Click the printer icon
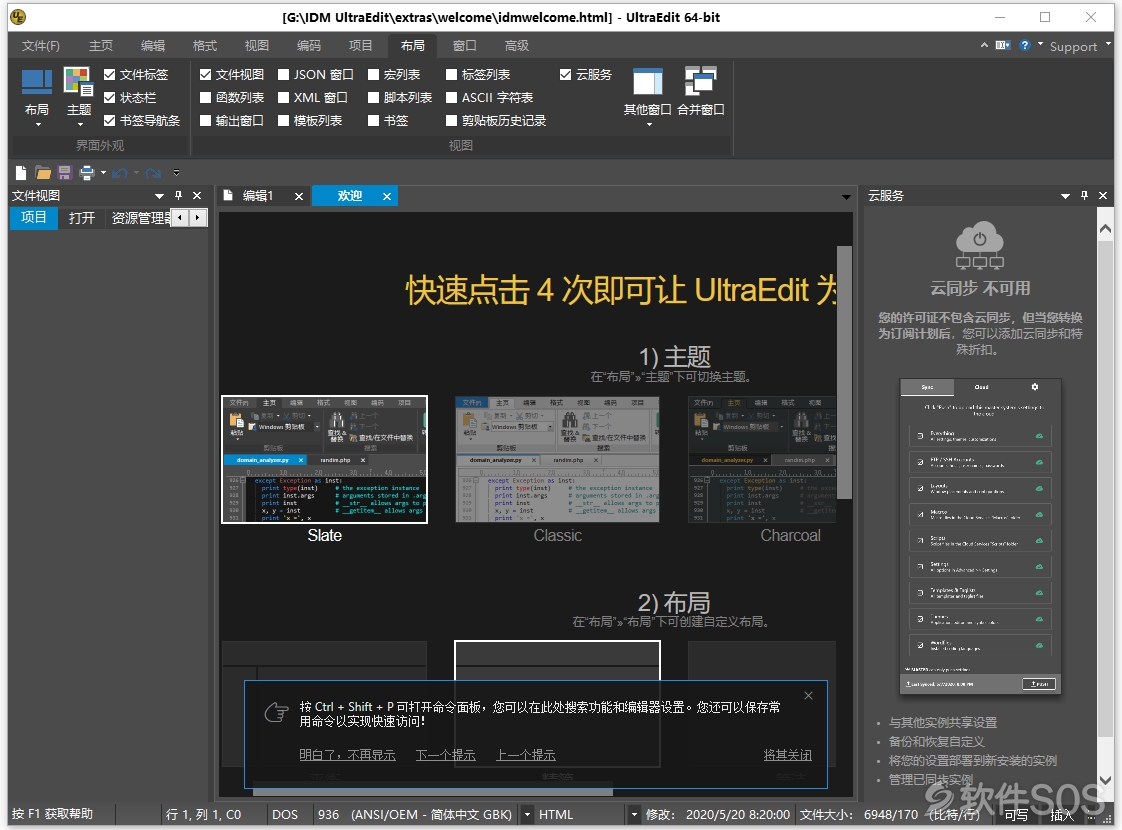 tap(87, 172)
